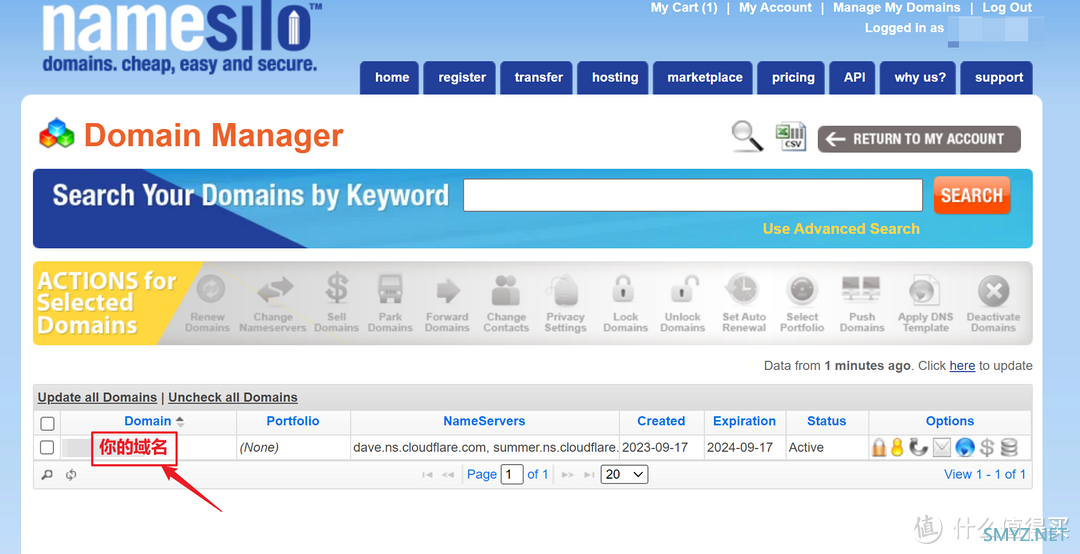The width and height of the screenshot is (1080, 554).
Task: Click RETURN TO MY ACCOUNT button
Action: 919,139
